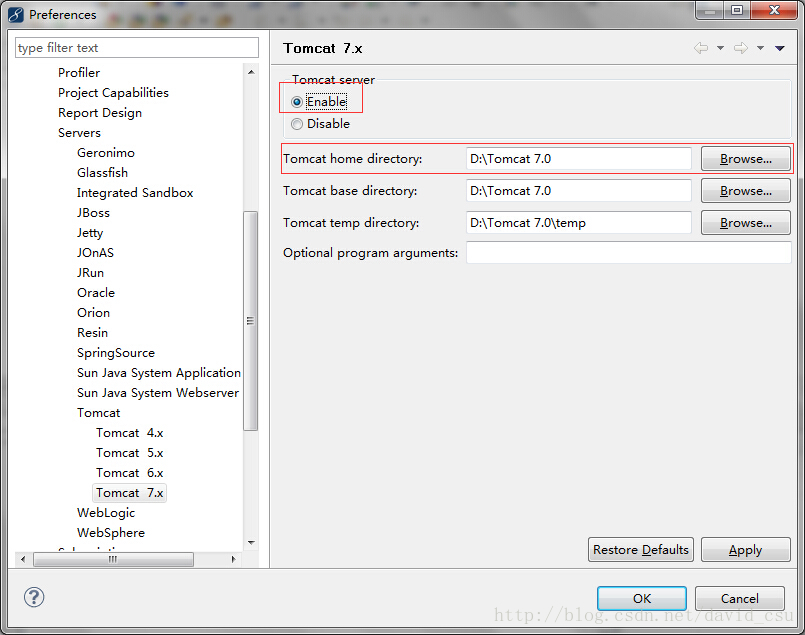Image resolution: width=805 pixels, height=635 pixels.
Task: Click the tree scroll left arrow
Action: [x=23, y=559]
